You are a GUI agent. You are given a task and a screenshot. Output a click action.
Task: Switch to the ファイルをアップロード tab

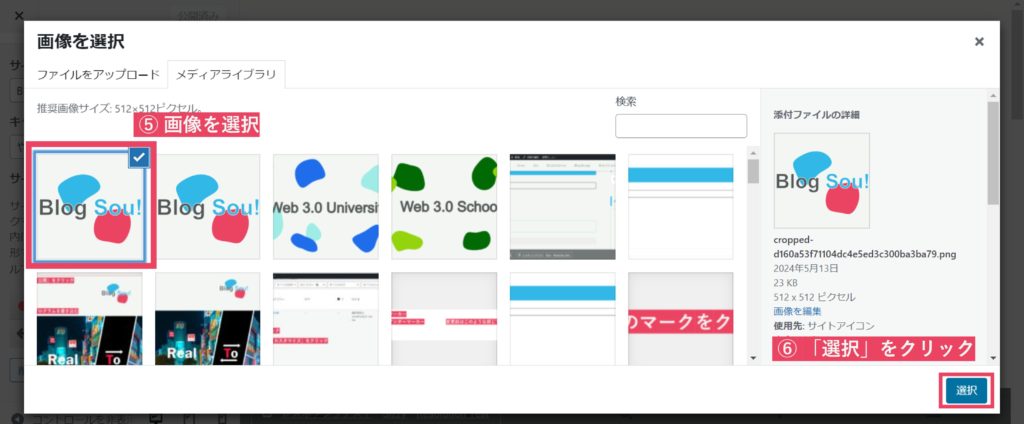pyautogui.click(x=98, y=75)
